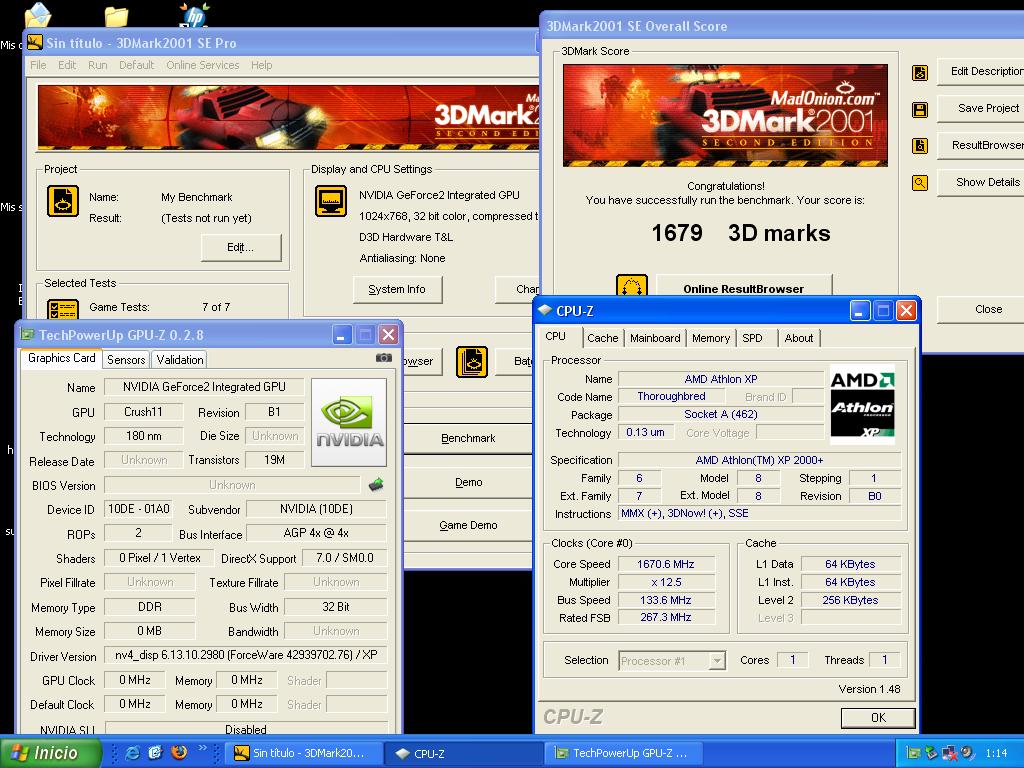Switch to the Validation tab in GPU-Z

(180, 360)
